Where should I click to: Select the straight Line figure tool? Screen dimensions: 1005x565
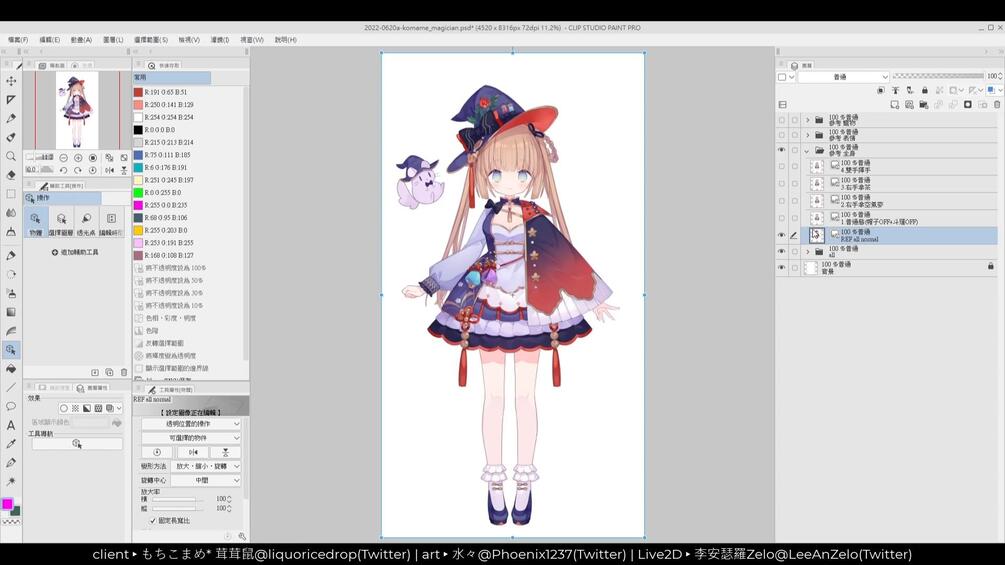click(11, 387)
